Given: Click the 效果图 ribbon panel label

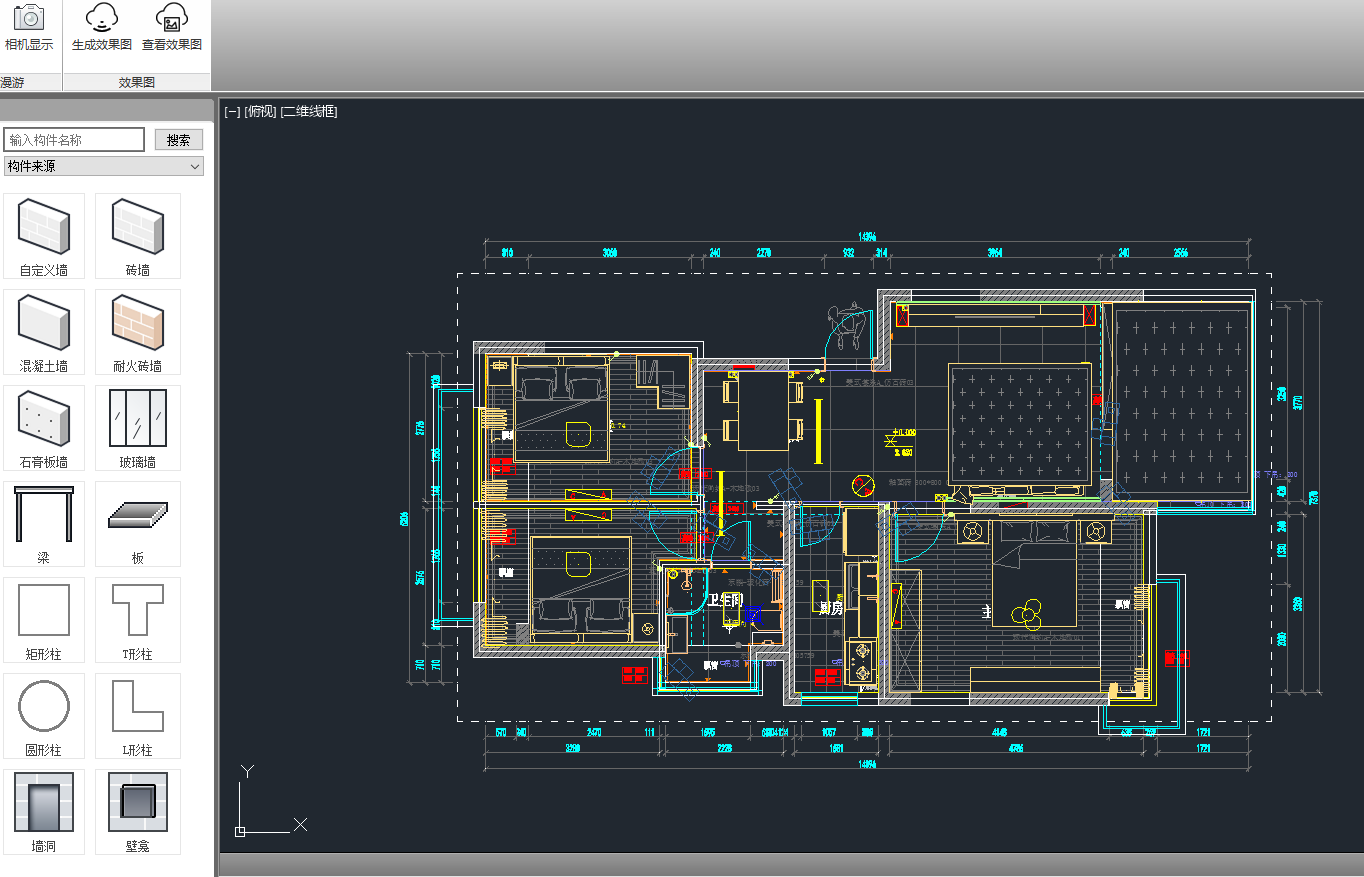Looking at the screenshot, I should [x=137, y=83].
